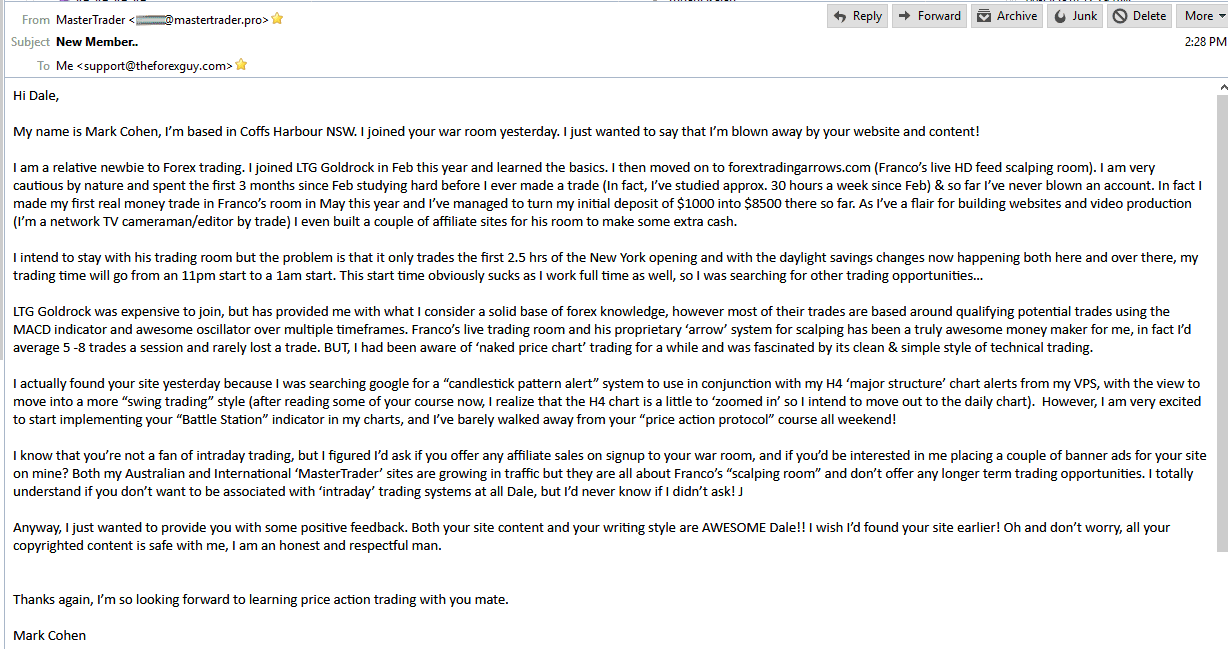Viewport: 1228px width, 649px height.
Task: Click the 2:28 PM timestamp
Action: click(1203, 42)
